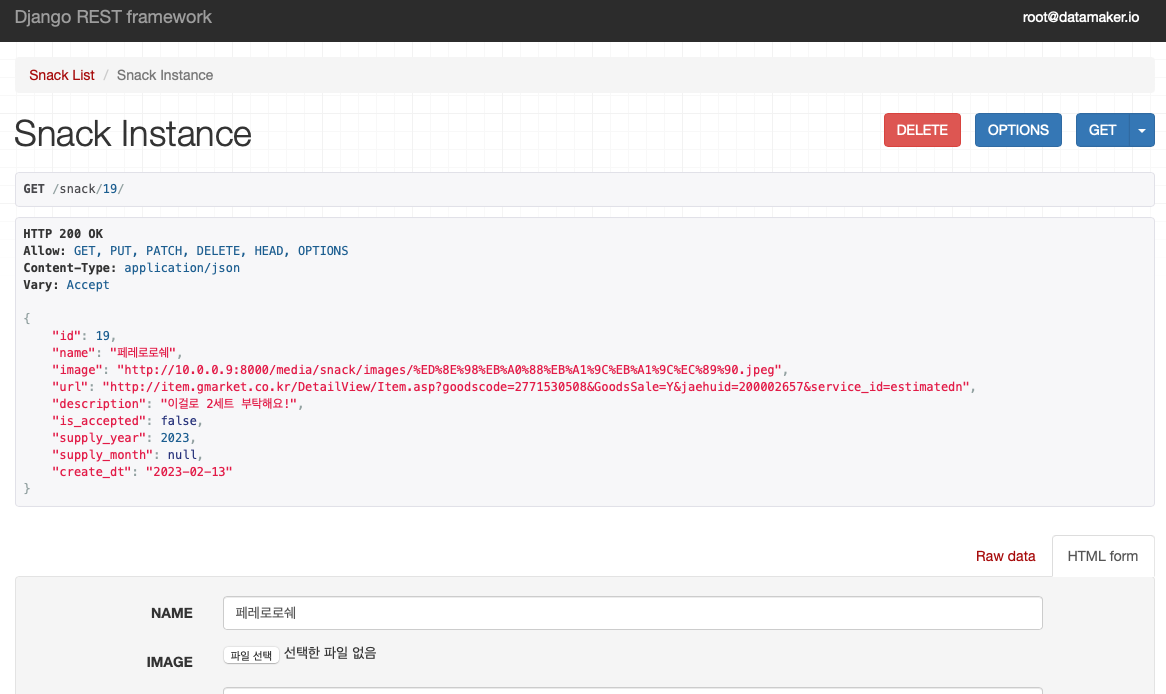Switch to the HTML form tab

pyautogui.click(x=1103, y=556)
